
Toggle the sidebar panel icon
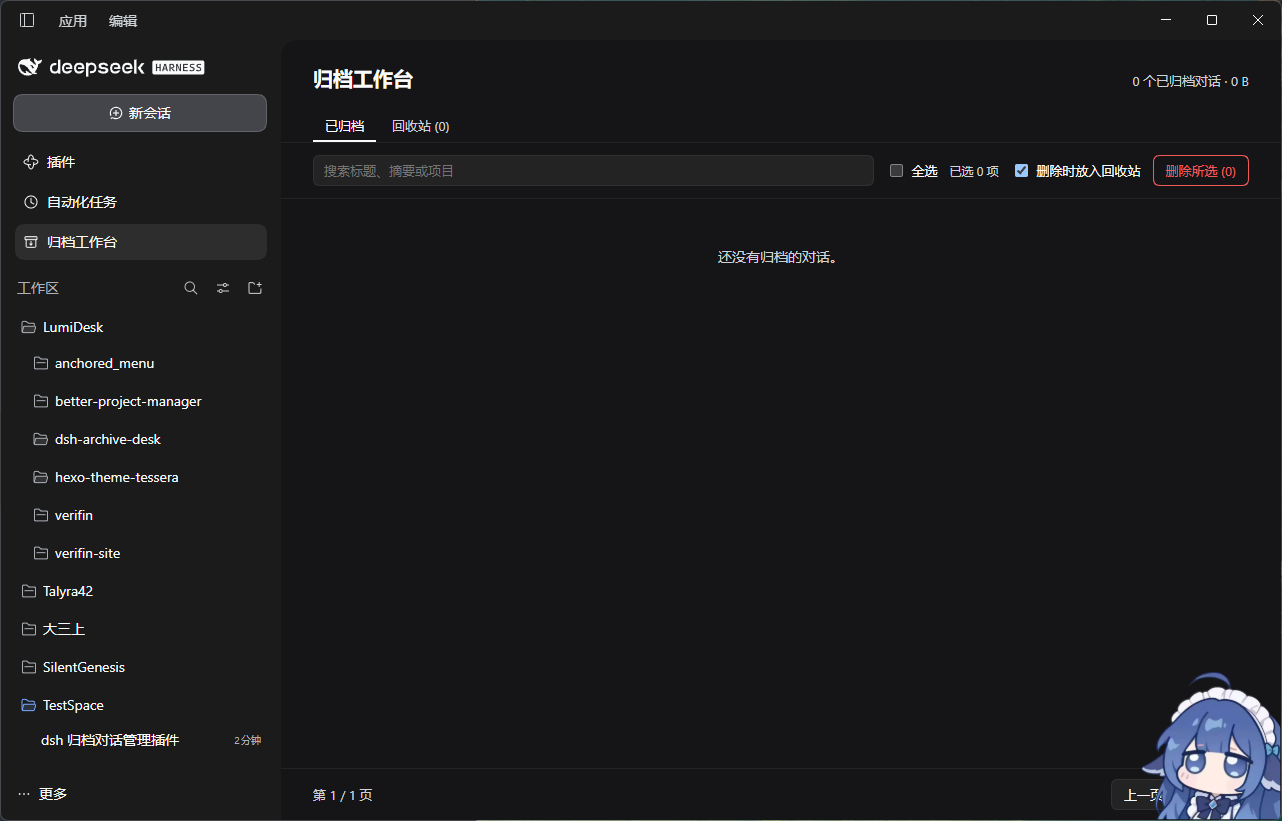(x=27, y=20)
